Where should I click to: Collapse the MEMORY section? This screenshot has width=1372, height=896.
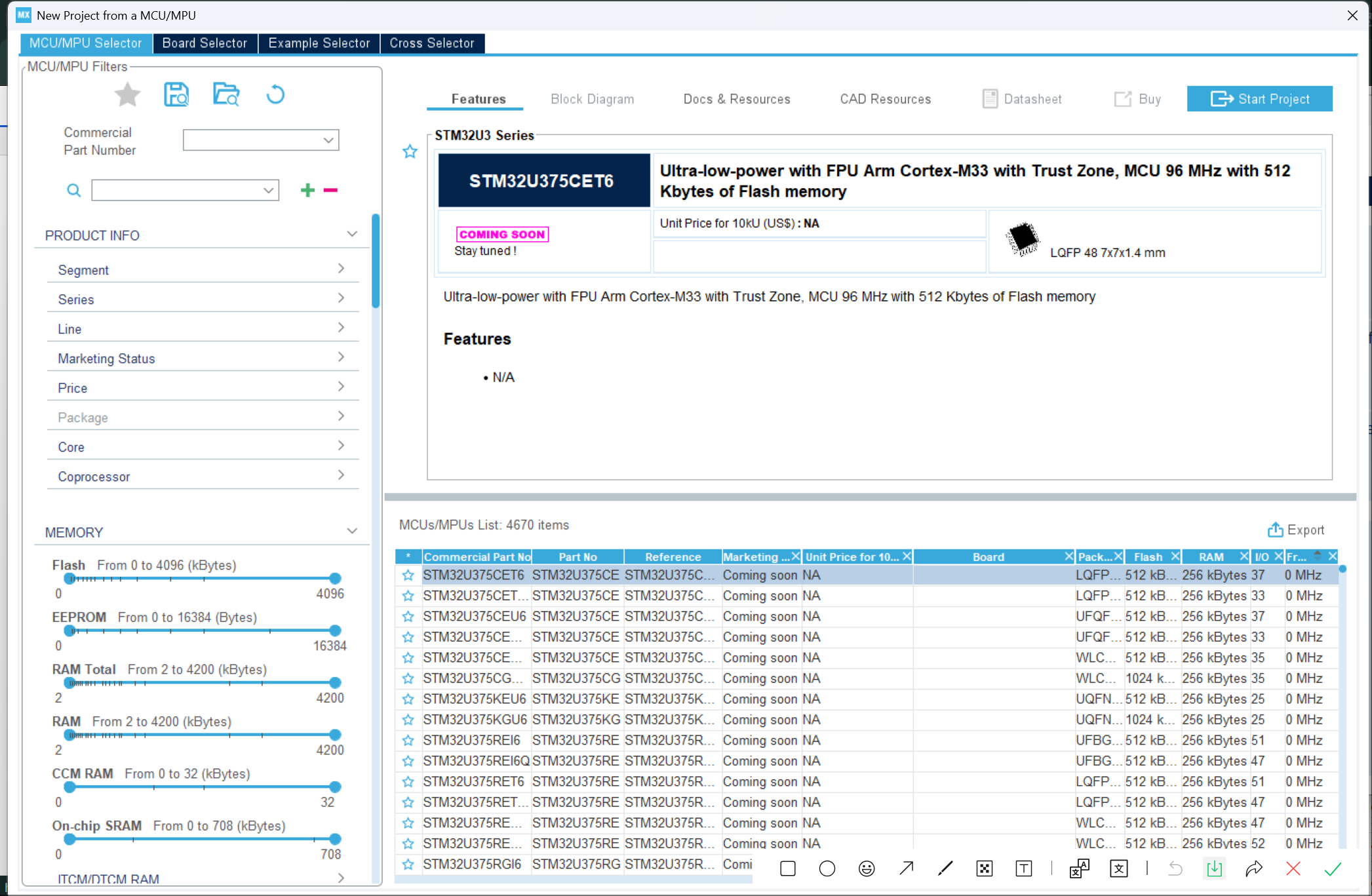352,531
